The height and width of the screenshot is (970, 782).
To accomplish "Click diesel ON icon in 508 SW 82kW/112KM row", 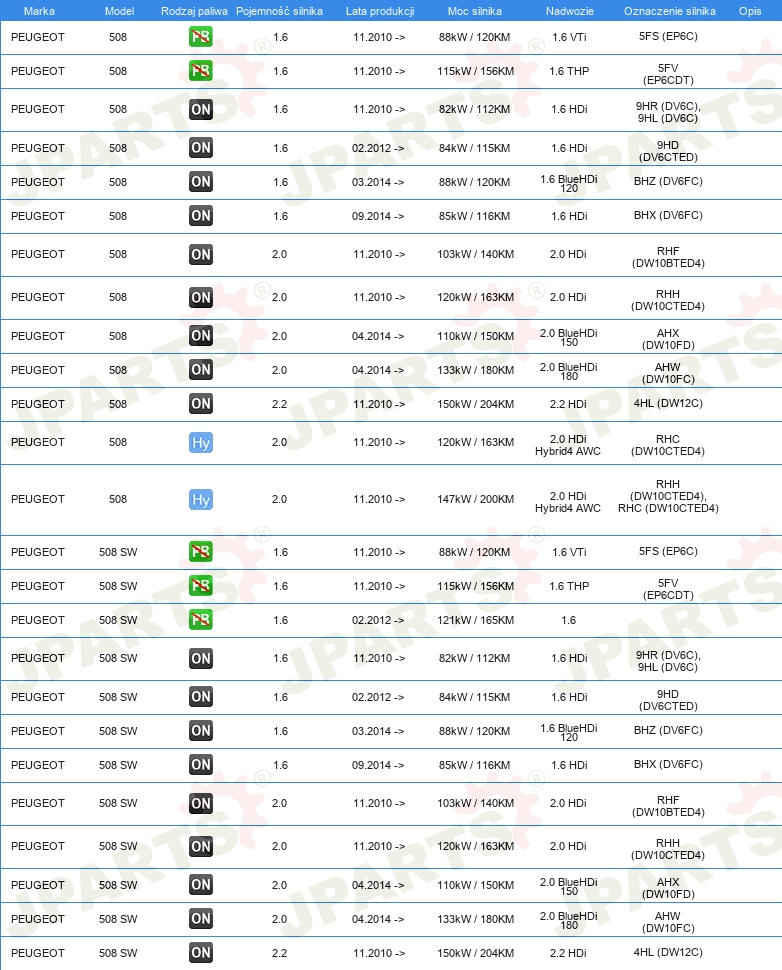I will (200, 658).
